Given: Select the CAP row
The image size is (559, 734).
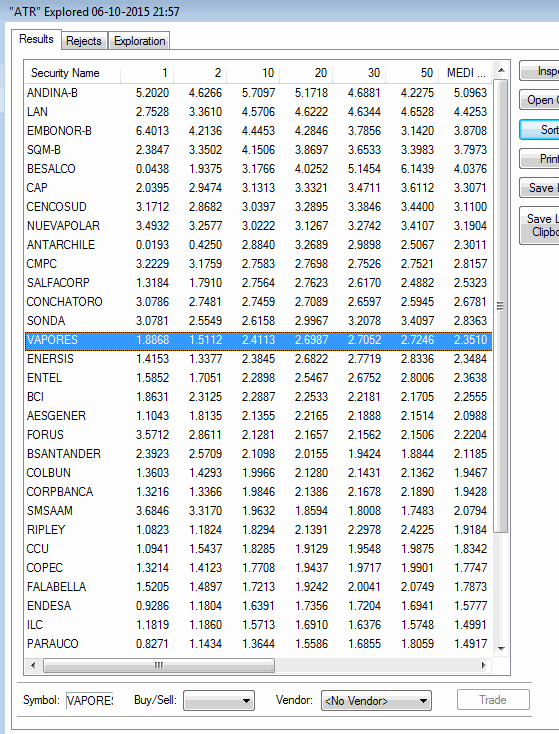Looking at the screenshot, I should (258, 188).
